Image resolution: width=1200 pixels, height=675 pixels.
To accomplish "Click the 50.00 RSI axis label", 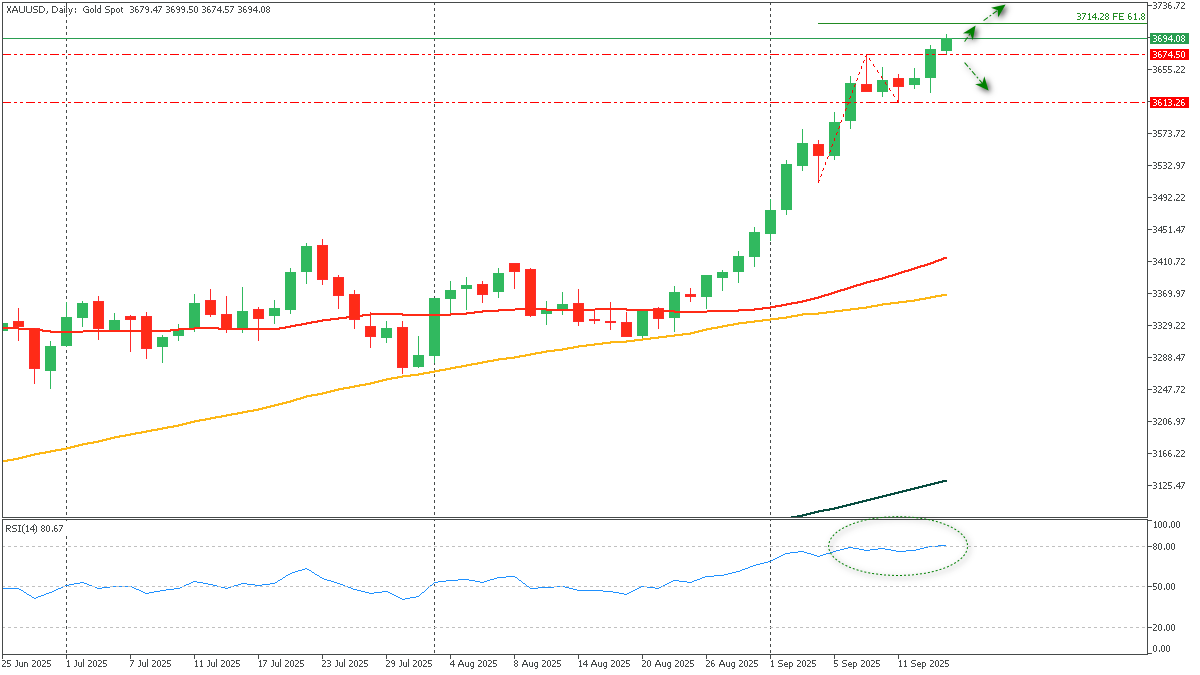I will [x=1164, y=587].
